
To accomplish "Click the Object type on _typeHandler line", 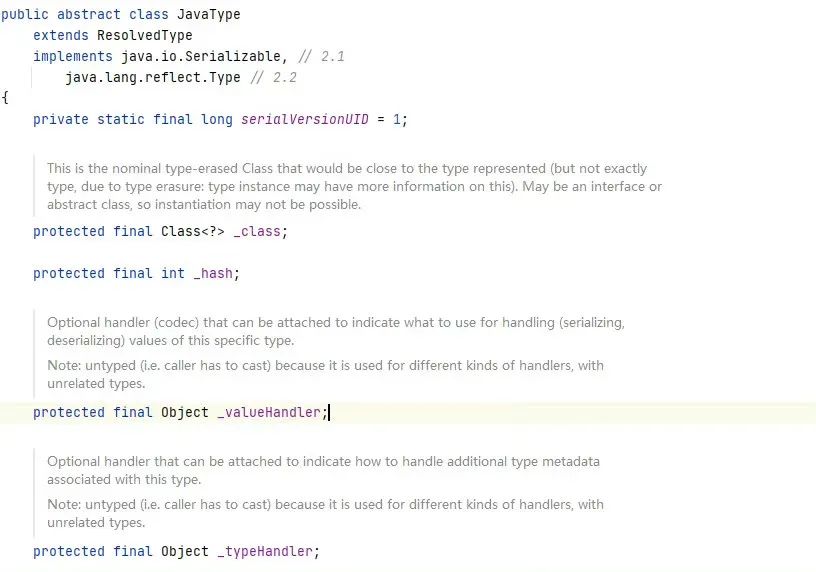I will pos(185,551).
